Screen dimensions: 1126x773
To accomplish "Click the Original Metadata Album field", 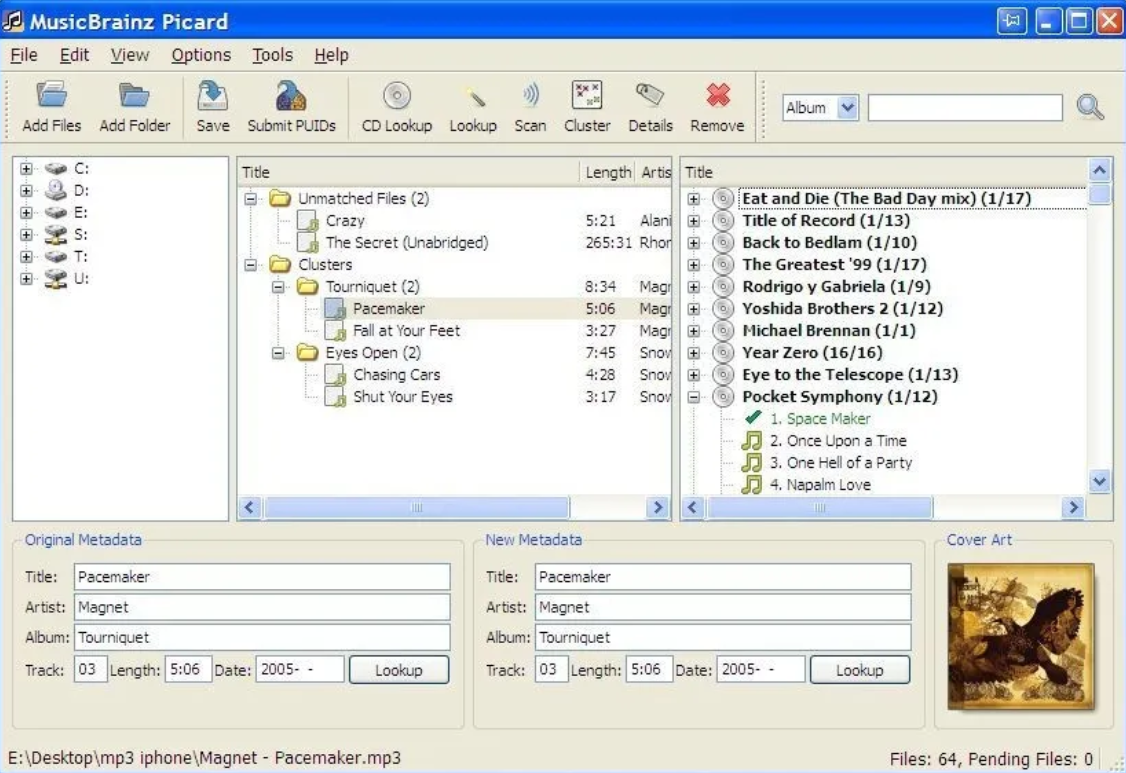I will [x=262, y=637].
